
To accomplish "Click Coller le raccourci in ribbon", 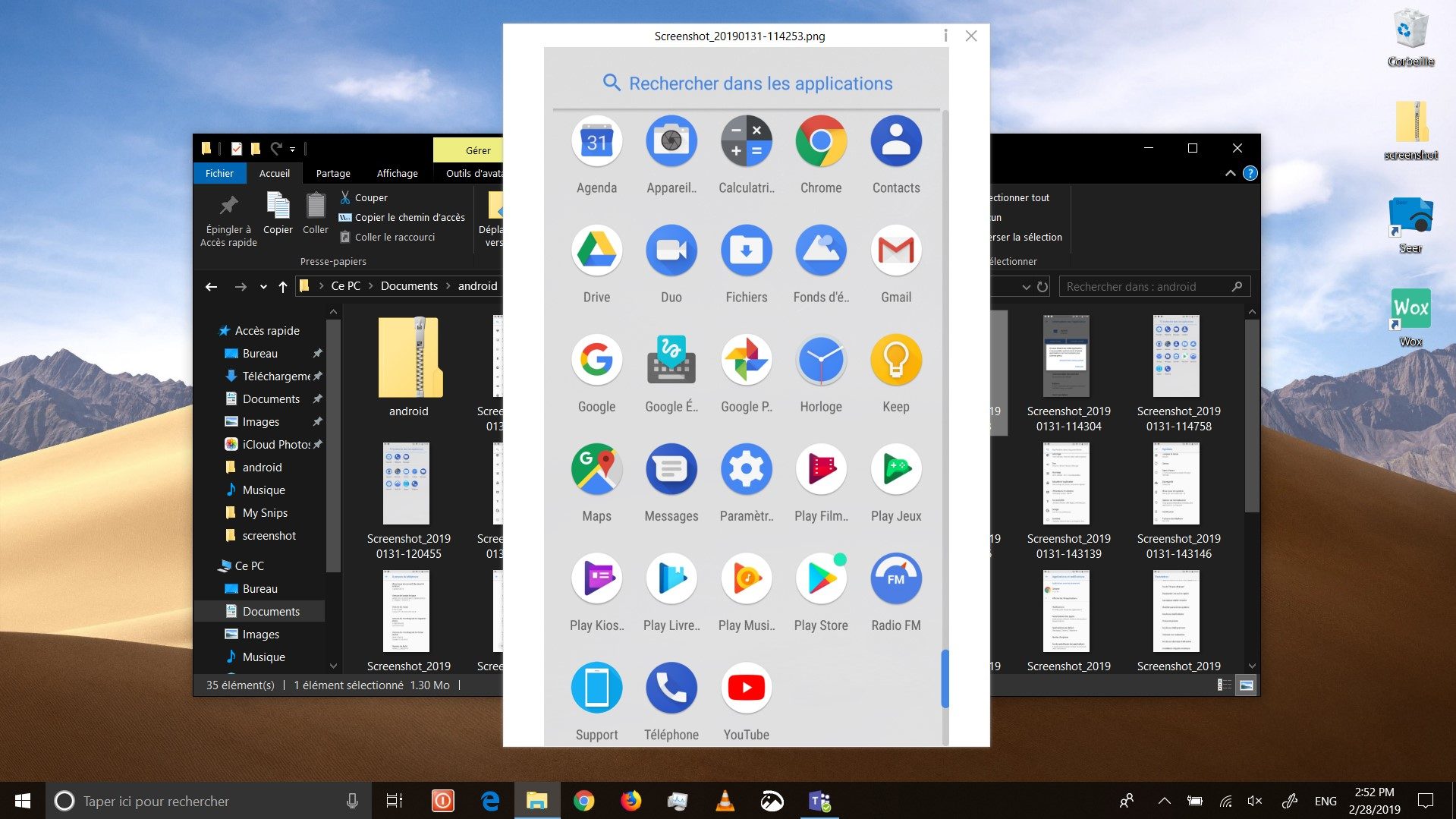I will (387, 237).
